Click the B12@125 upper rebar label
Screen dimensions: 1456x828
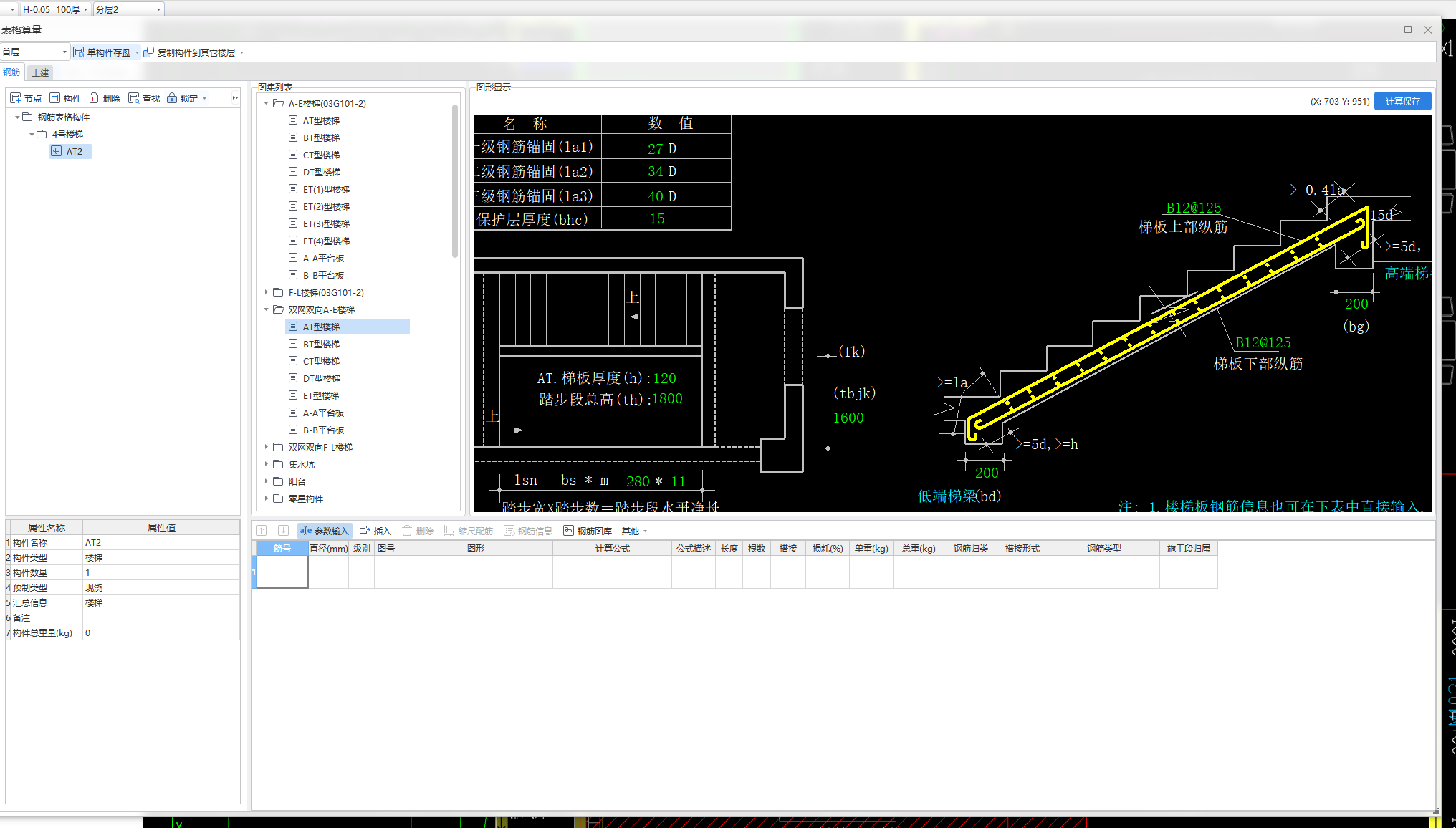coord(1193,208)
